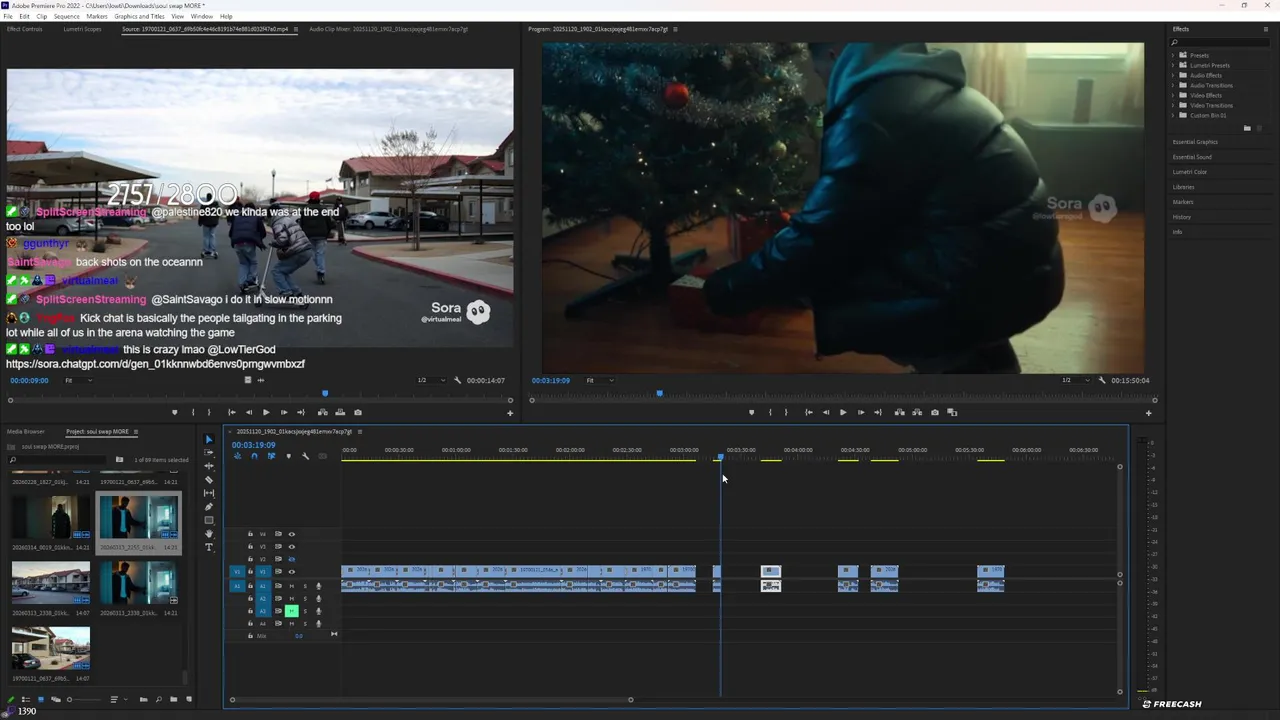Click Insert button in Source Monitor
This screenshot has width=1280, height=720.
point(323,412)
